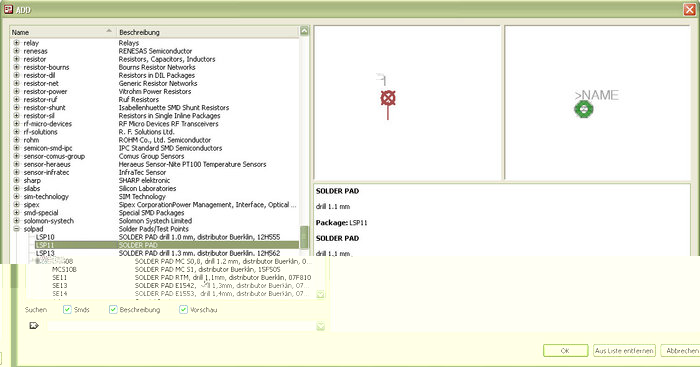Close the ADD dialog window
This screenshot has width=700, height=367.
690,9
